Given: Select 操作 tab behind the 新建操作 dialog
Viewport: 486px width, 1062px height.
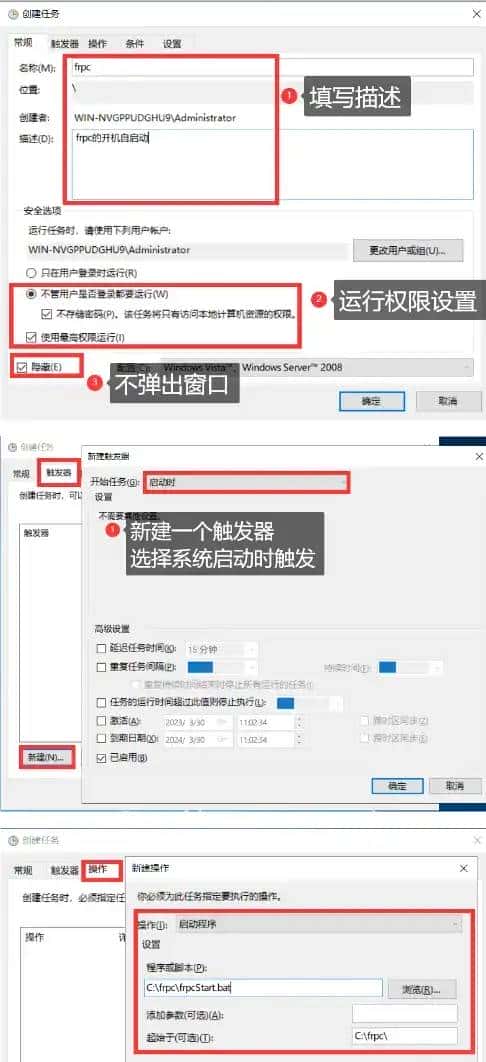Looking at the screenshot, I should click(98, 870).
